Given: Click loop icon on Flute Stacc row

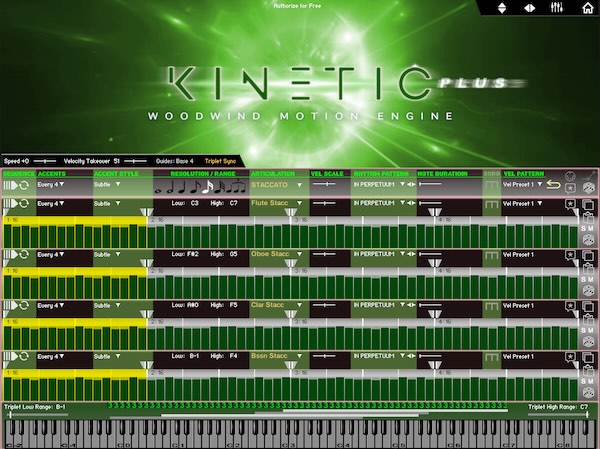Looking at the screenshot, I should pos(24,204).
